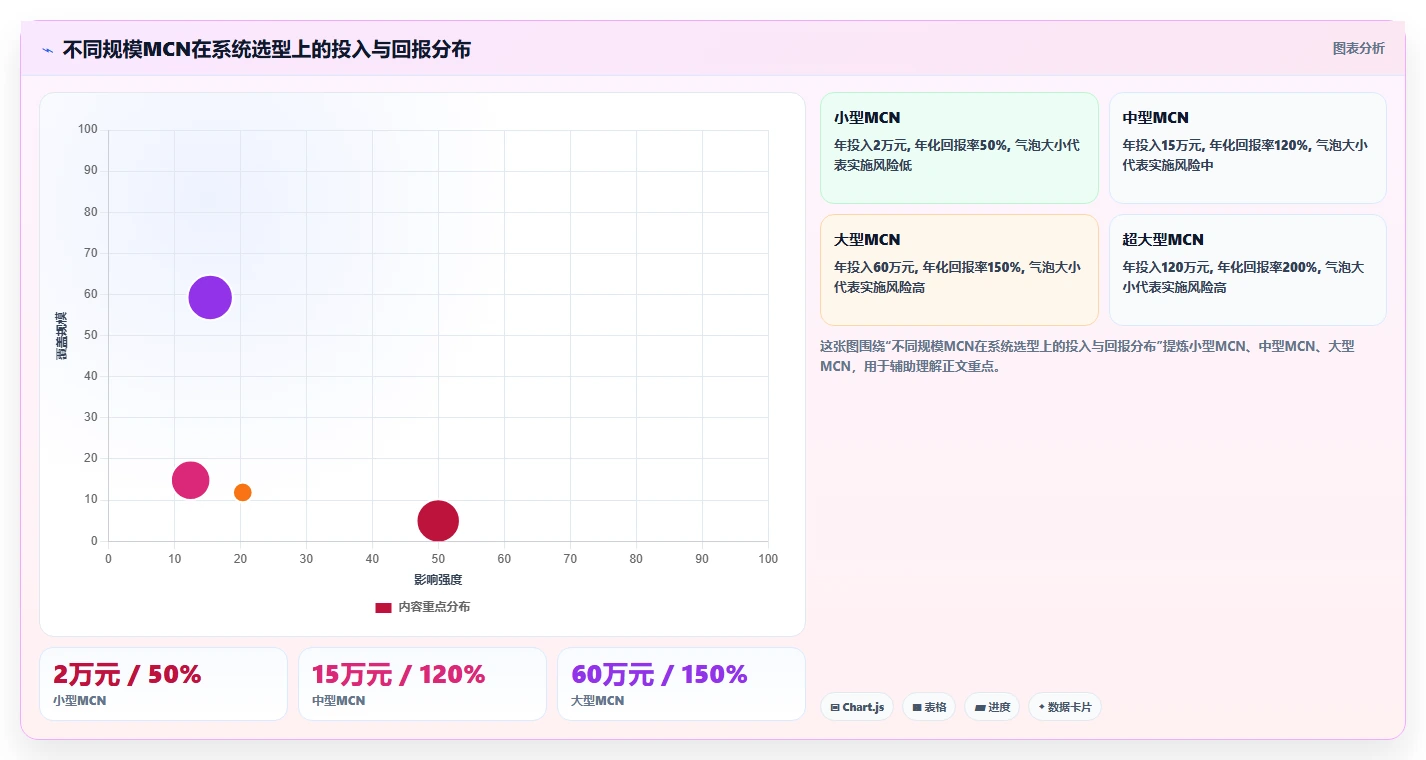Viewport: 1426px width, 760px height.
Task: Select the 2万元 / 50% stat card
Action: point(163,684)
